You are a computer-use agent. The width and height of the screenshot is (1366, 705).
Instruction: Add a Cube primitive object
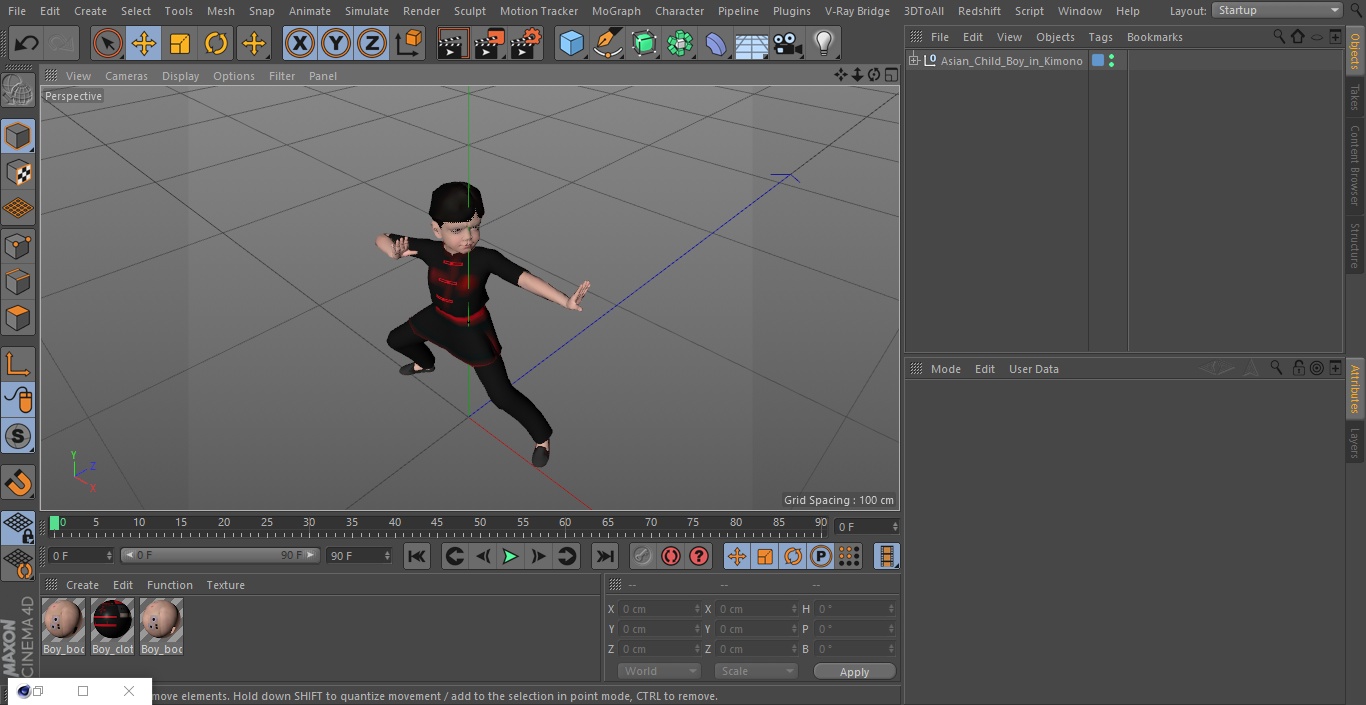coord(572,43)
